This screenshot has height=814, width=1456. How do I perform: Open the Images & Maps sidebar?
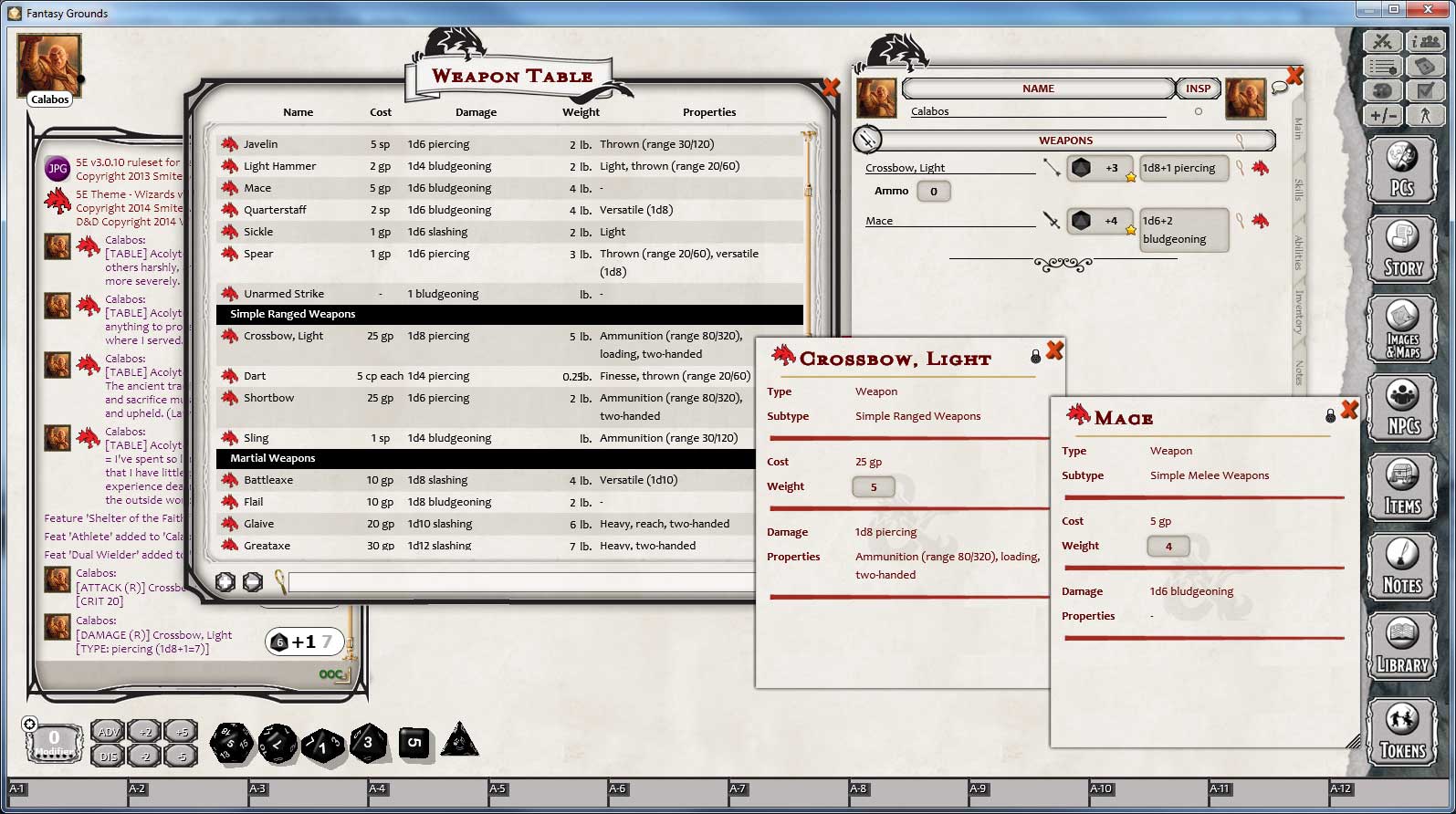[x=1402, y=329]
